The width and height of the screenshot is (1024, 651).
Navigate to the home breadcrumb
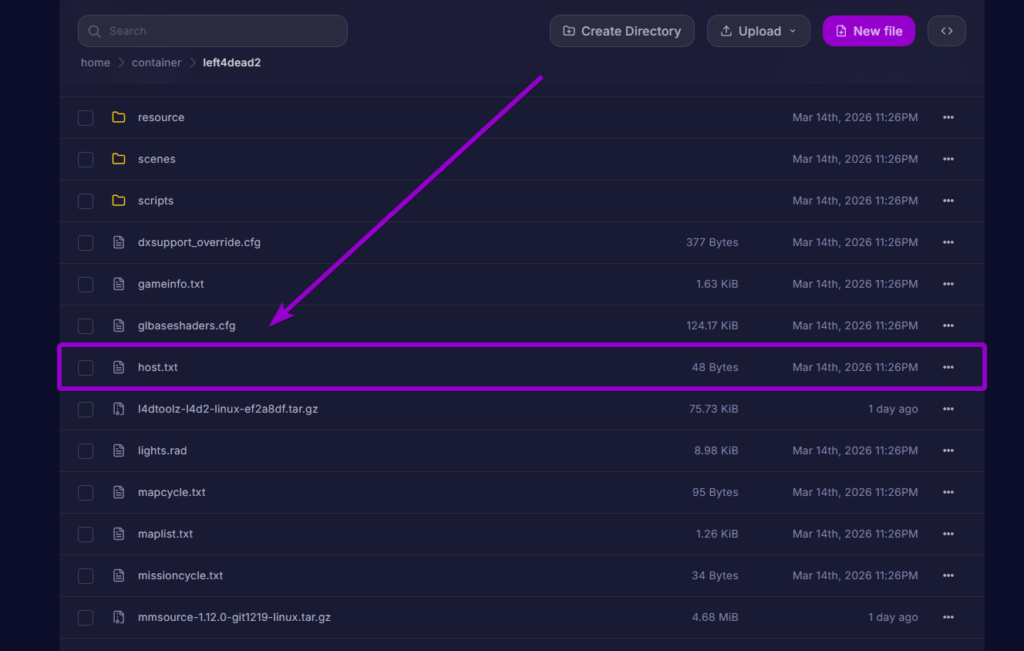point(95,62)
